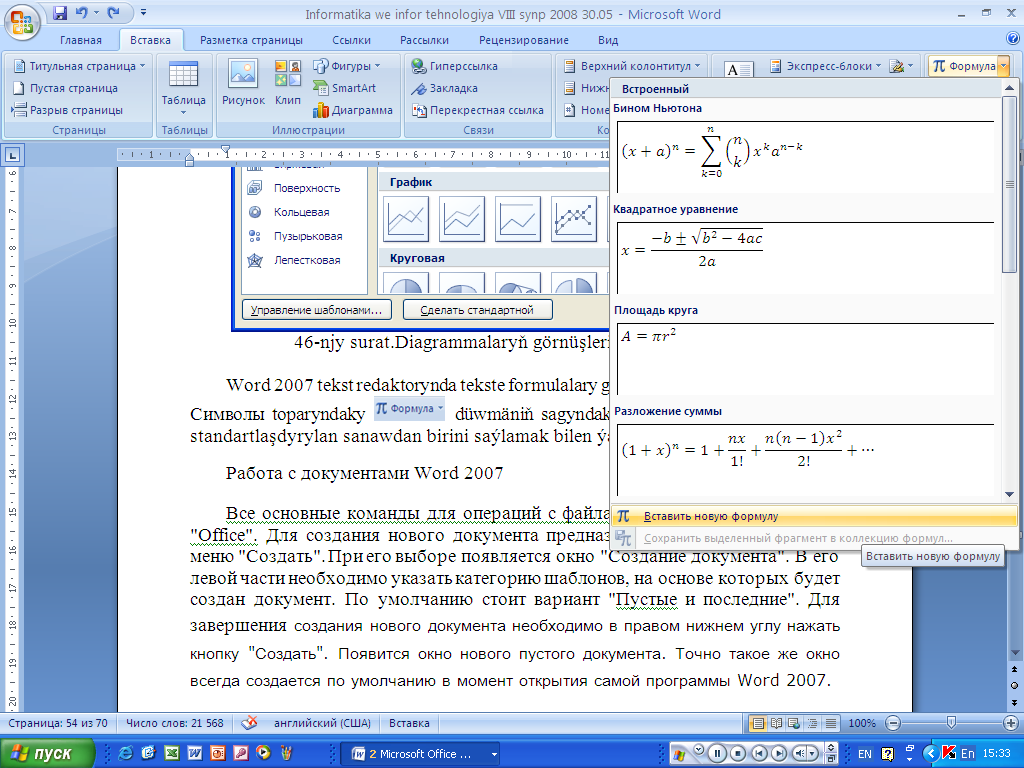Click the tab selector at ruler corner
This screenshot has height=768, width=1024.
click(x=12, y=155)
